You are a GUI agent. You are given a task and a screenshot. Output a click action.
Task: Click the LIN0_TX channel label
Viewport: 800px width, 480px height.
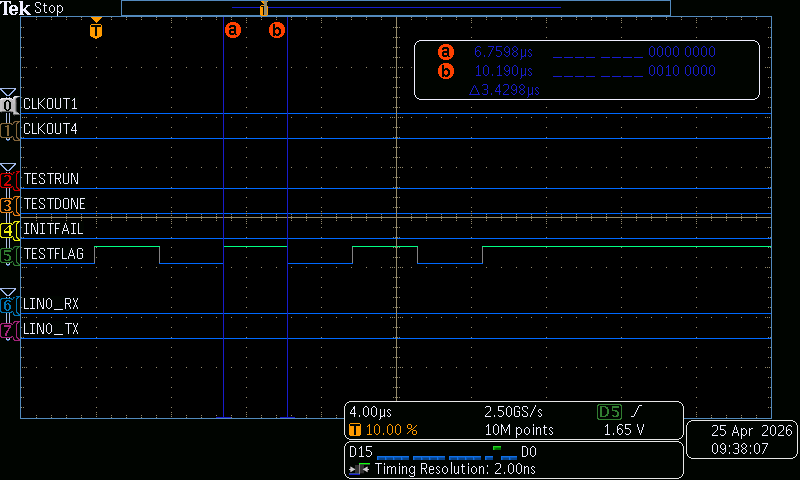pos(51,329)
